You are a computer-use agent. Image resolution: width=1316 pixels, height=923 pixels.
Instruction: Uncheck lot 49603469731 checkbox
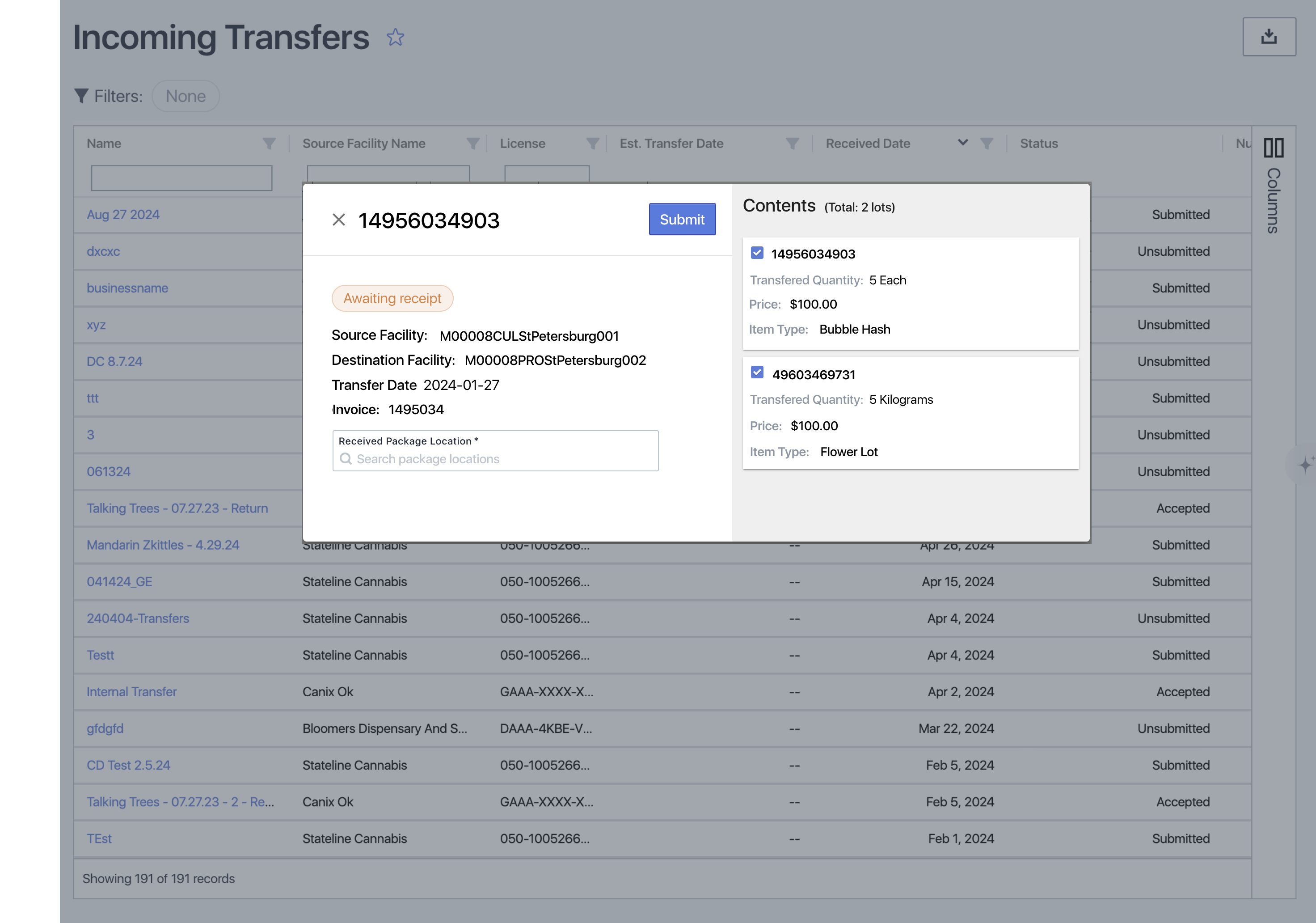(x=757, y=373)
